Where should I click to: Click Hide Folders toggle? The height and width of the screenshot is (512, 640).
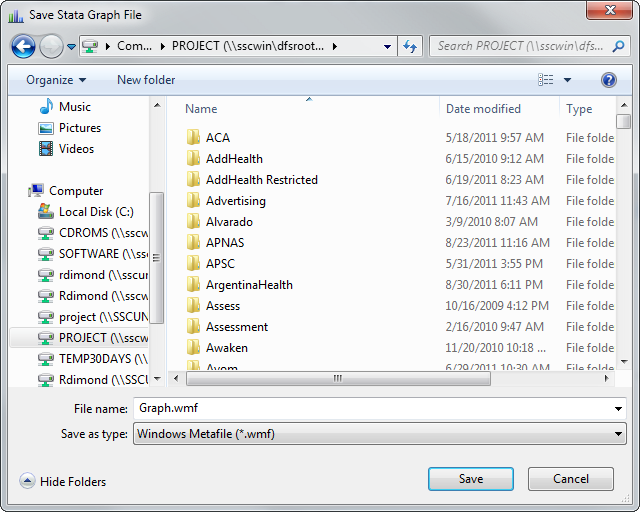[x=63, y=481]
